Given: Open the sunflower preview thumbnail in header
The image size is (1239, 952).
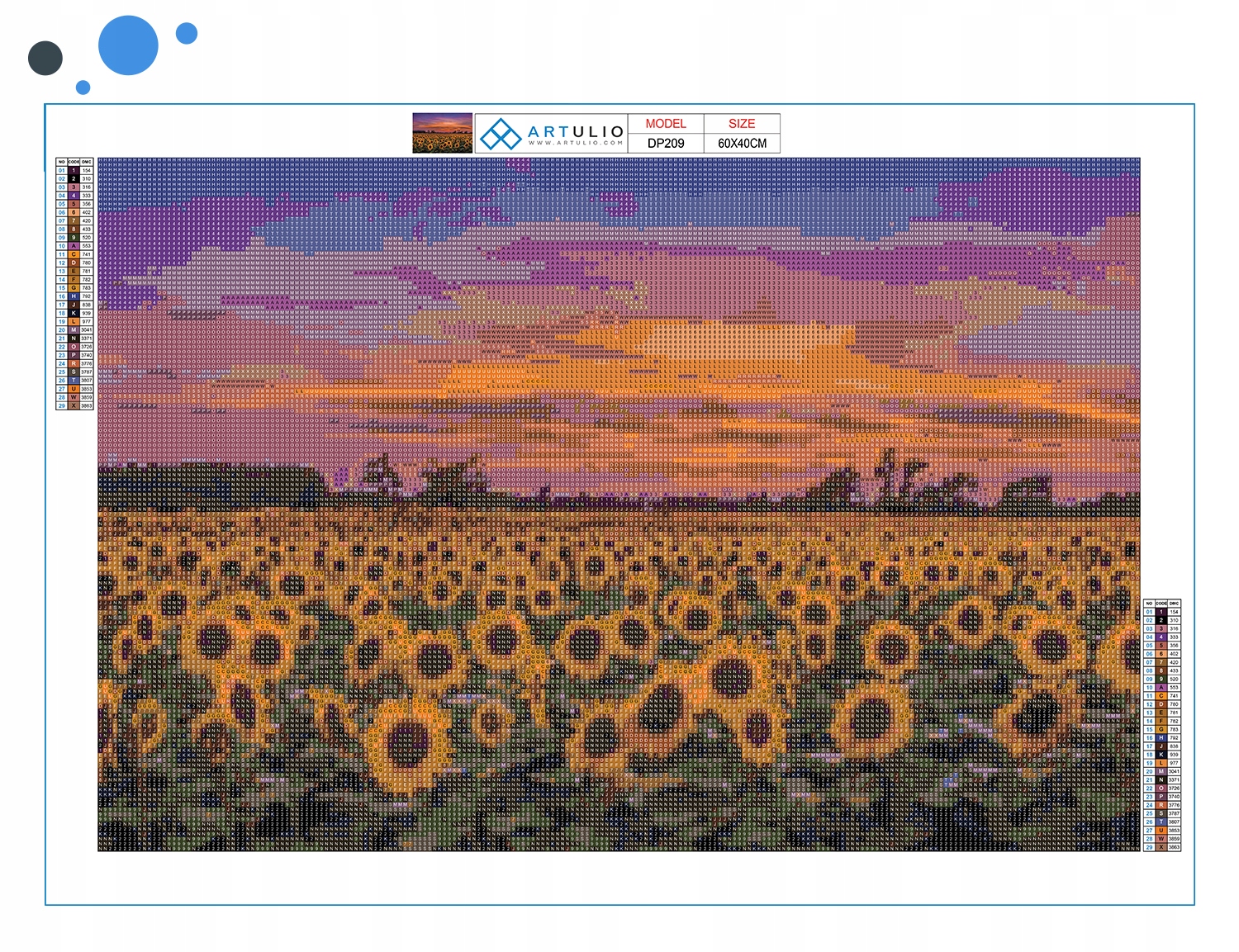Looking at the screenshot, I should (443, 133).
